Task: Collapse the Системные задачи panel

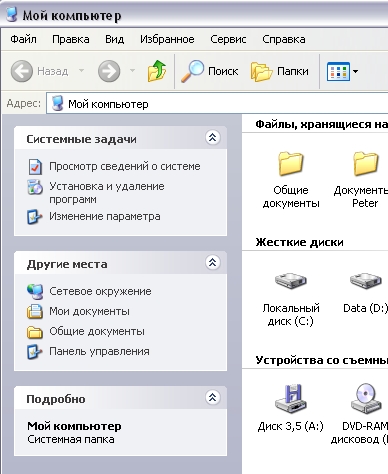Action: [x=212, y=137]
